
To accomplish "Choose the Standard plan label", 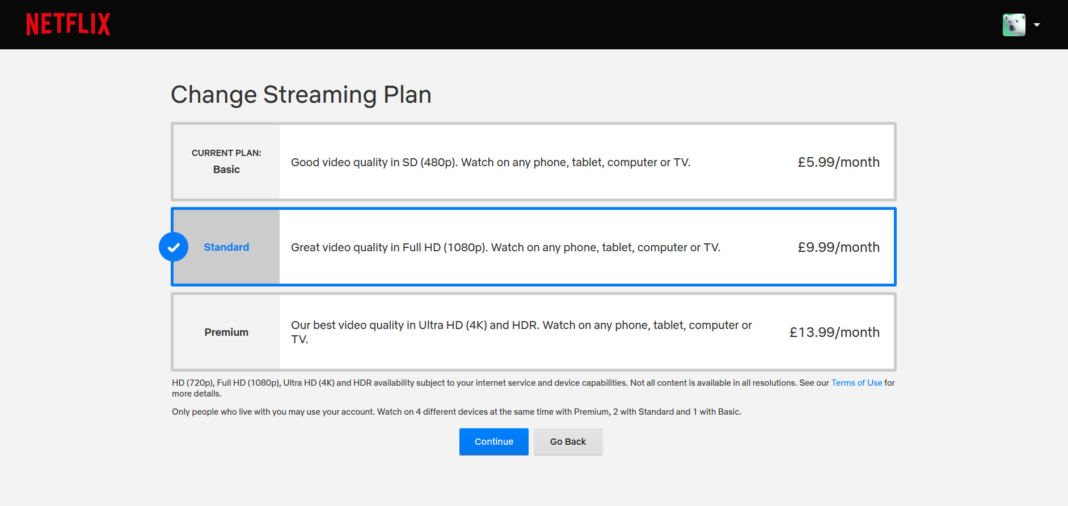I will click(226, 247).
